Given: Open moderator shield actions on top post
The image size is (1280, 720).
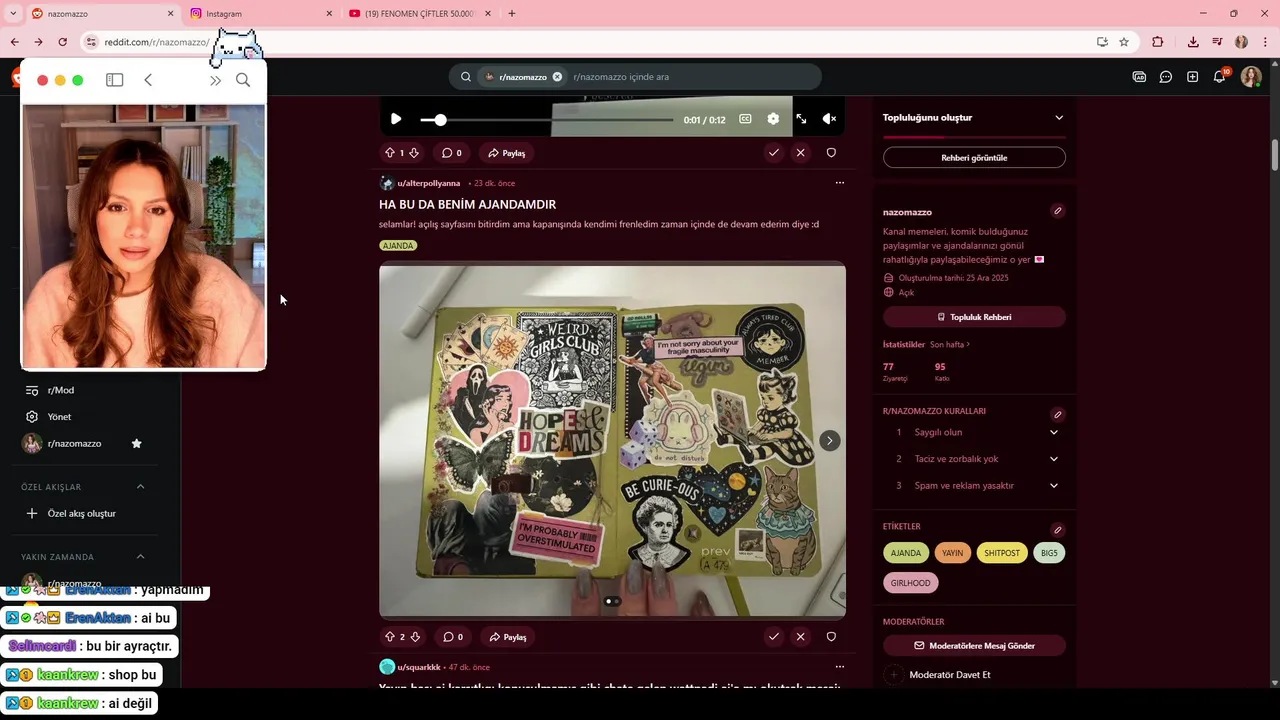Looking at the screenshot, I should coord(831,153).
